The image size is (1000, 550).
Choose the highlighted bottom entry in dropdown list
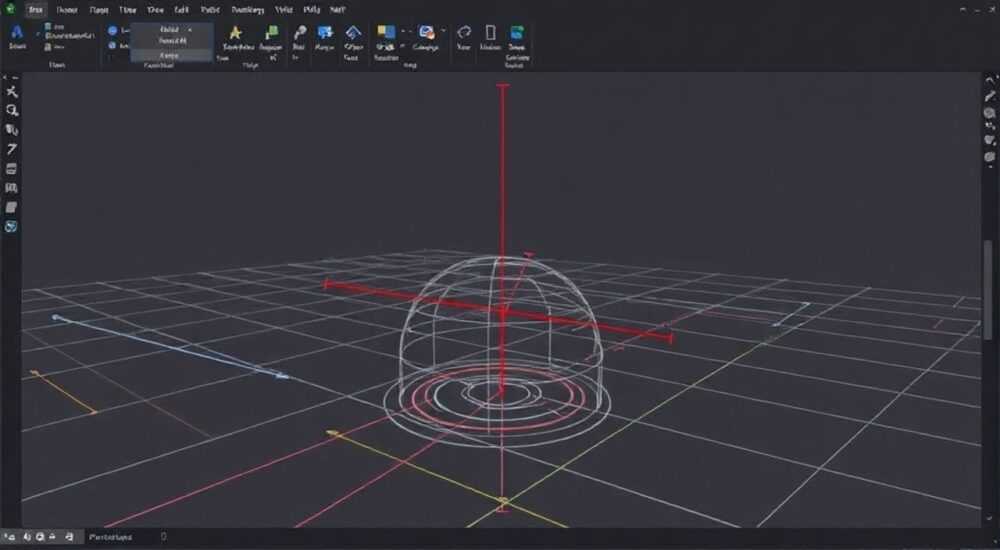(x=172, y=56)
